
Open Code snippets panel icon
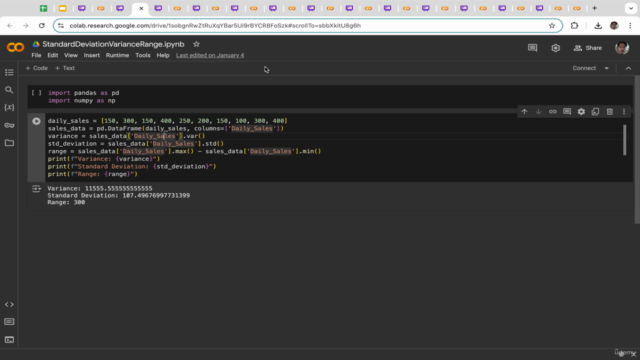click(x=9, y=304)
